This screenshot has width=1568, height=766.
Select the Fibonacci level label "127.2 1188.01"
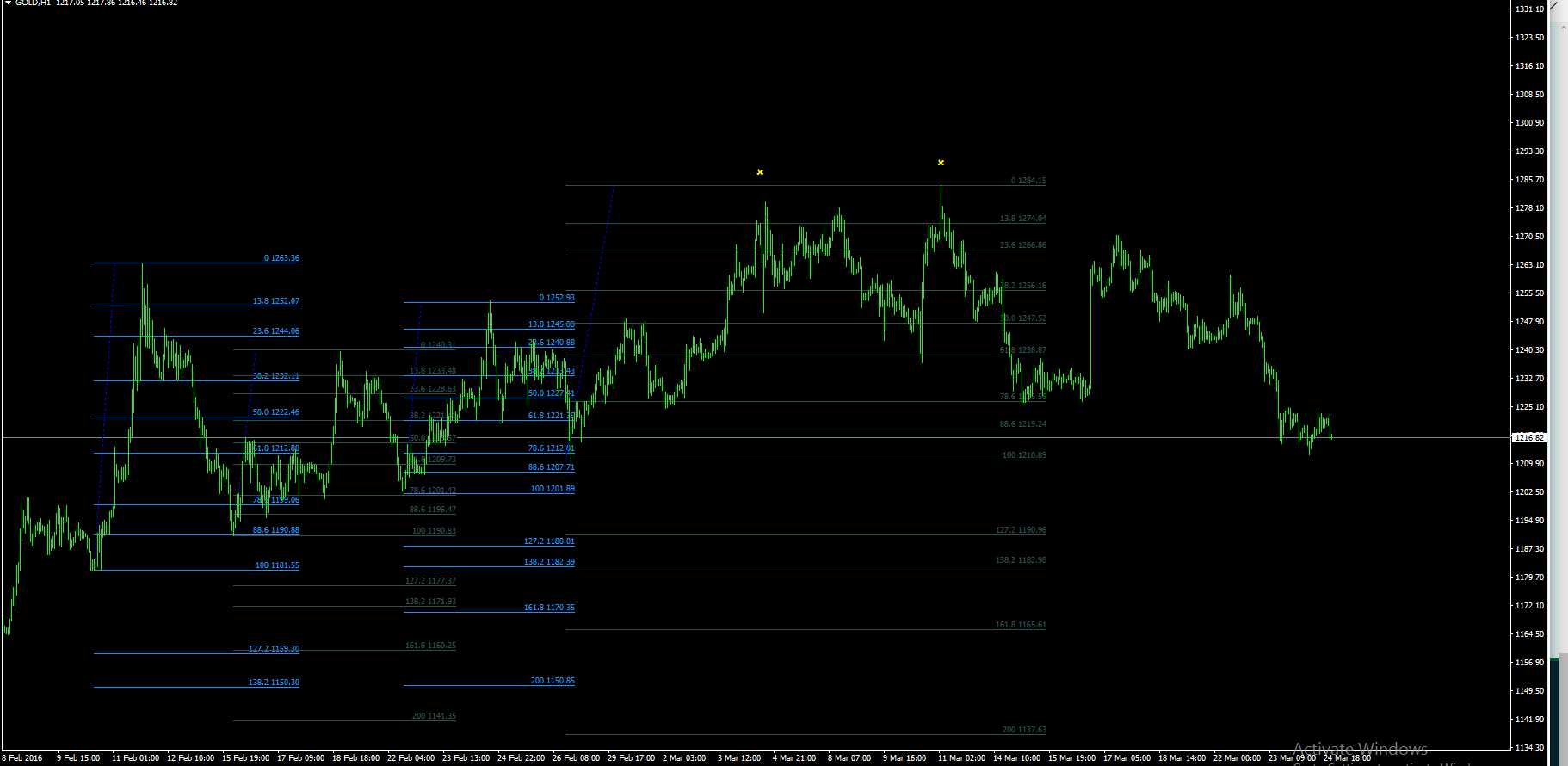pos(550,541)
